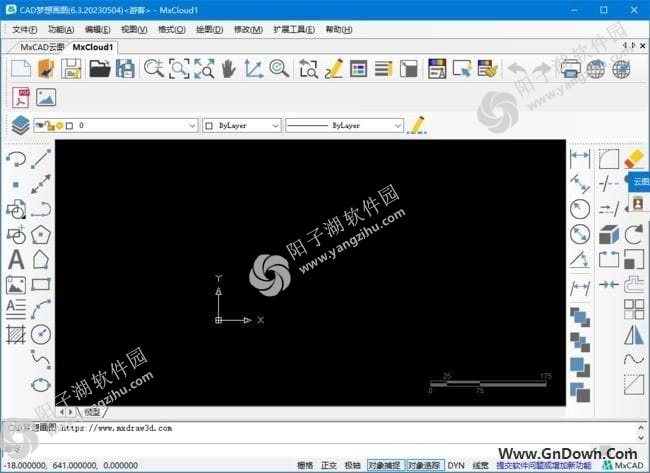Click the linear dimension tool

point(580,158)
